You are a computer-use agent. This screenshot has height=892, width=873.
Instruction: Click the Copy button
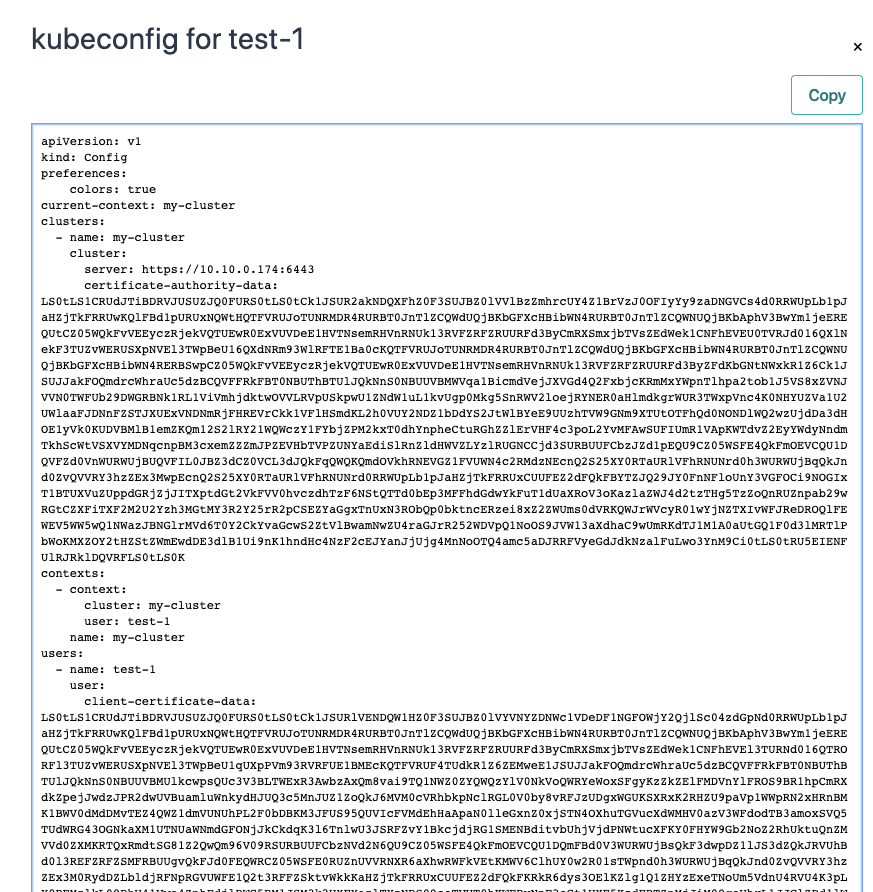click(826, 95)
